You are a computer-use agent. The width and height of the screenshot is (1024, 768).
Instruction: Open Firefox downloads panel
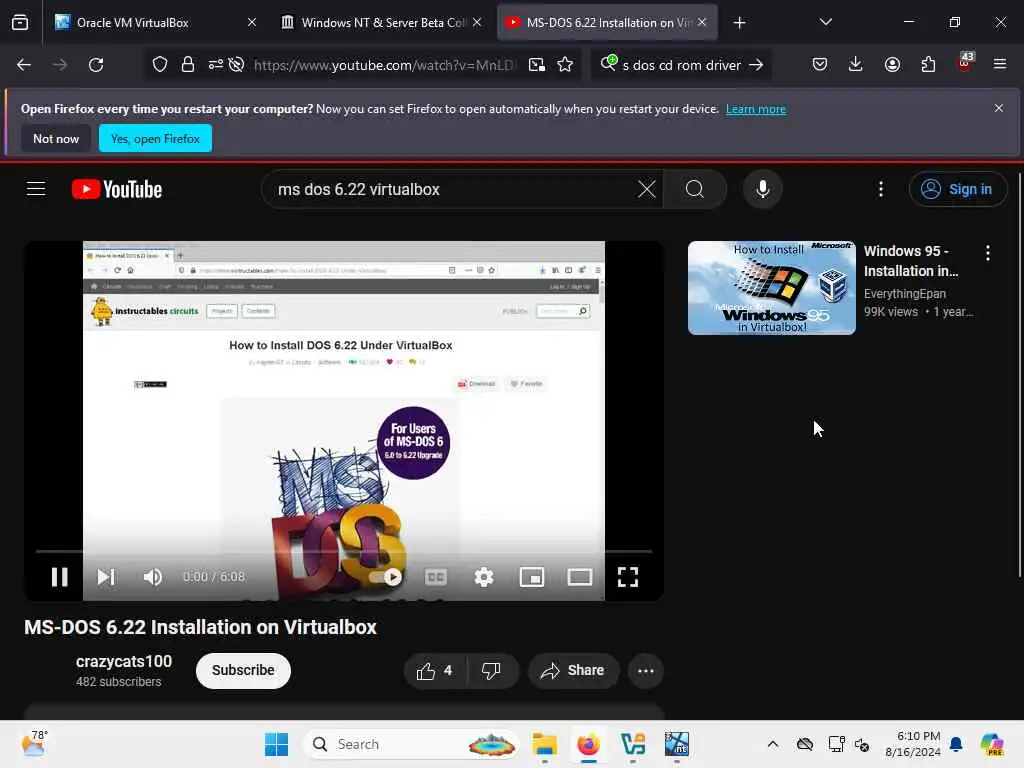856,64
